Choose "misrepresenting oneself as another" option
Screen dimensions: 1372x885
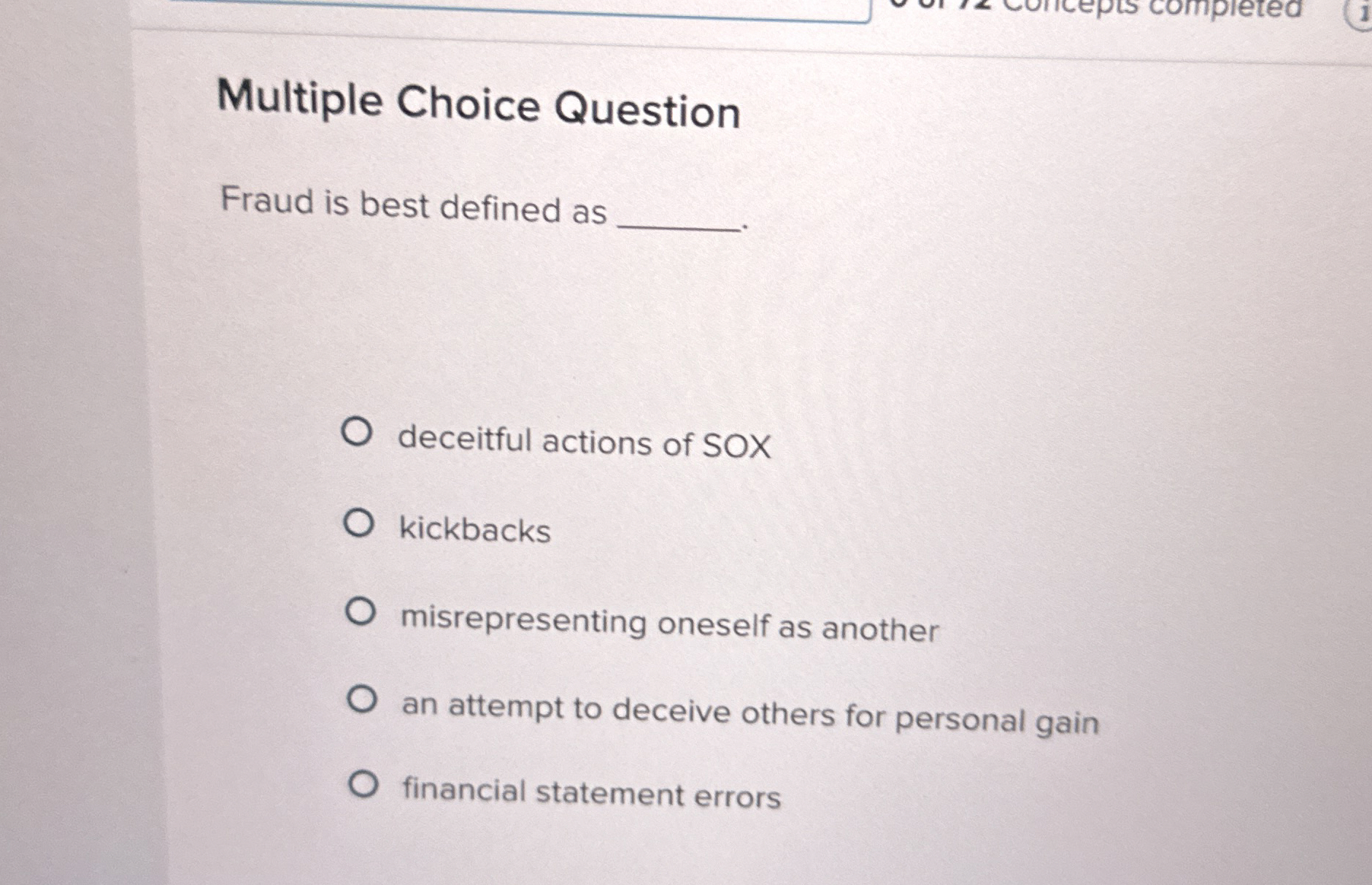click(362, 612)
